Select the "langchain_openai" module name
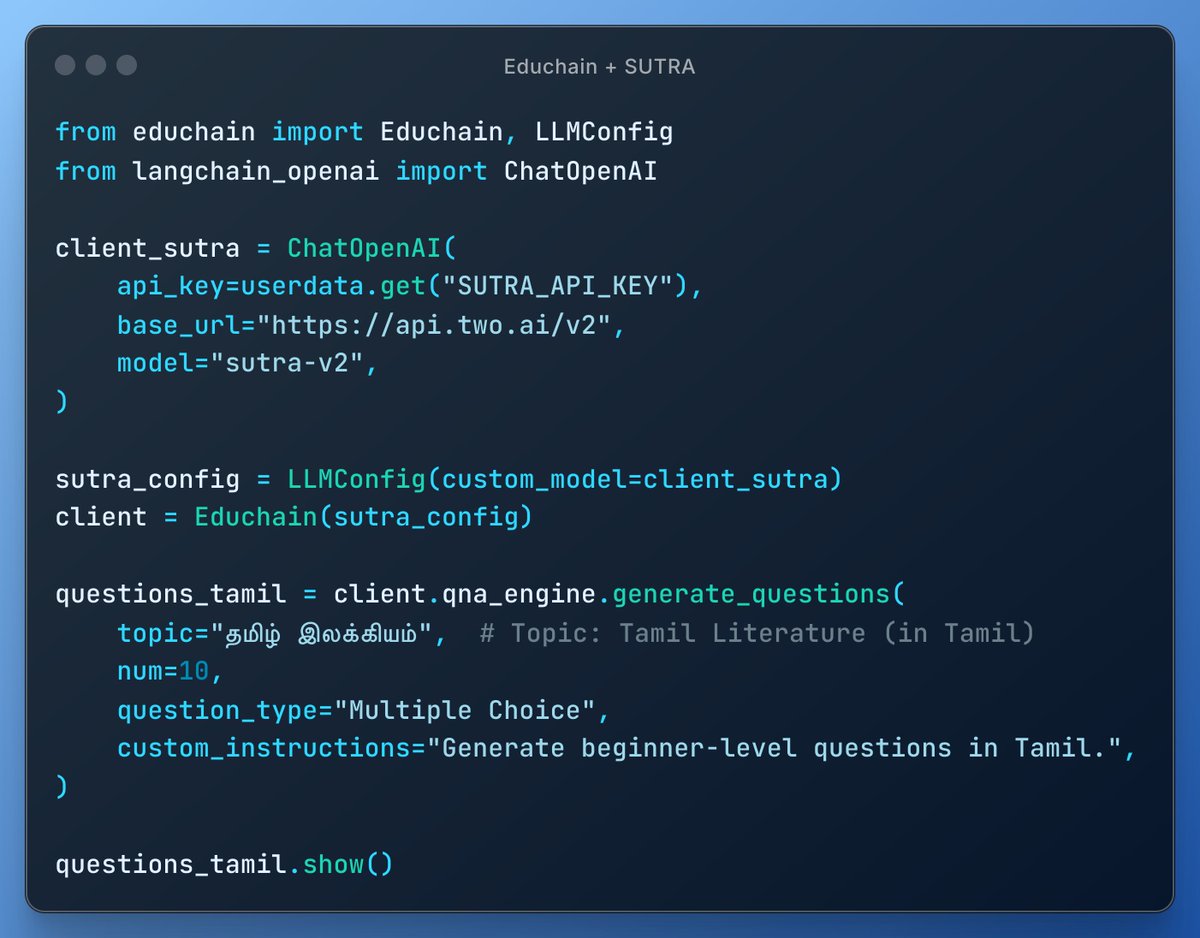The image size is (1200, 938). pos(256,171)
